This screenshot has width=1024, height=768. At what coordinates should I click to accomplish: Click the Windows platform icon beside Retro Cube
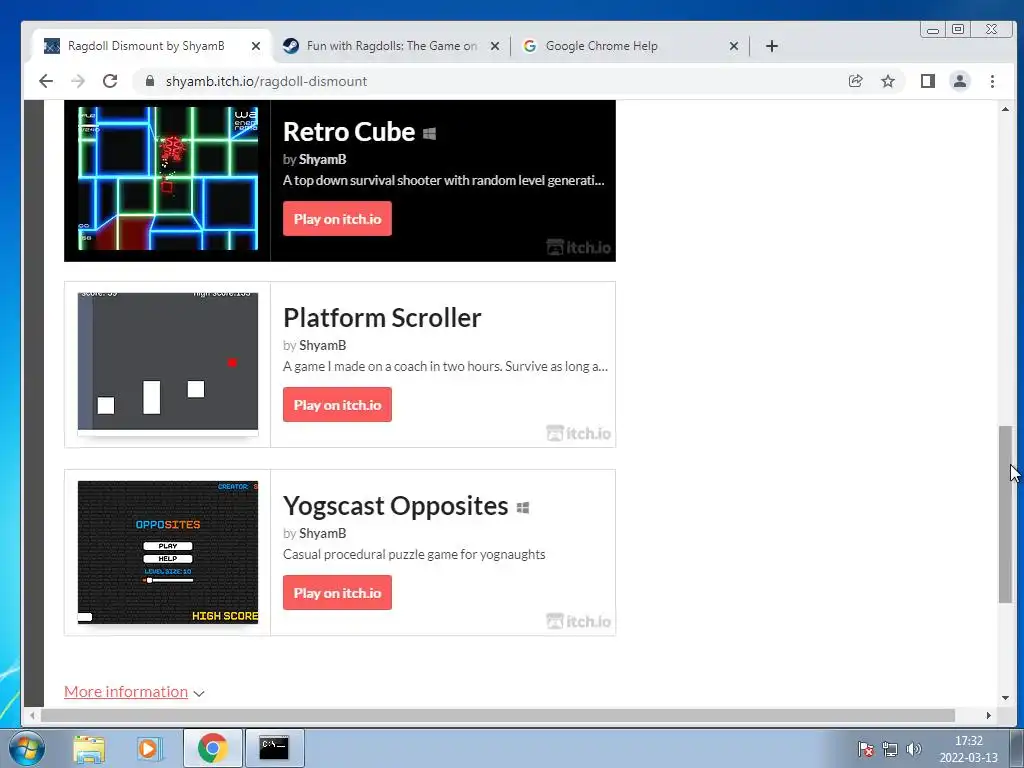coord(429,133)
